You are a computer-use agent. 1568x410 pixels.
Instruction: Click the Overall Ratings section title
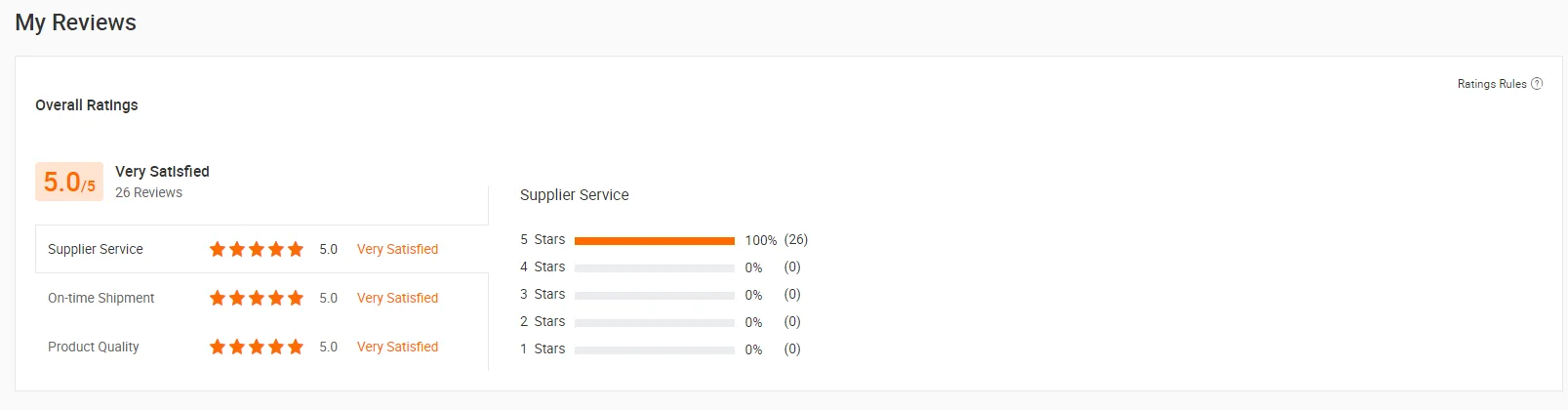[x=87, y=104]
